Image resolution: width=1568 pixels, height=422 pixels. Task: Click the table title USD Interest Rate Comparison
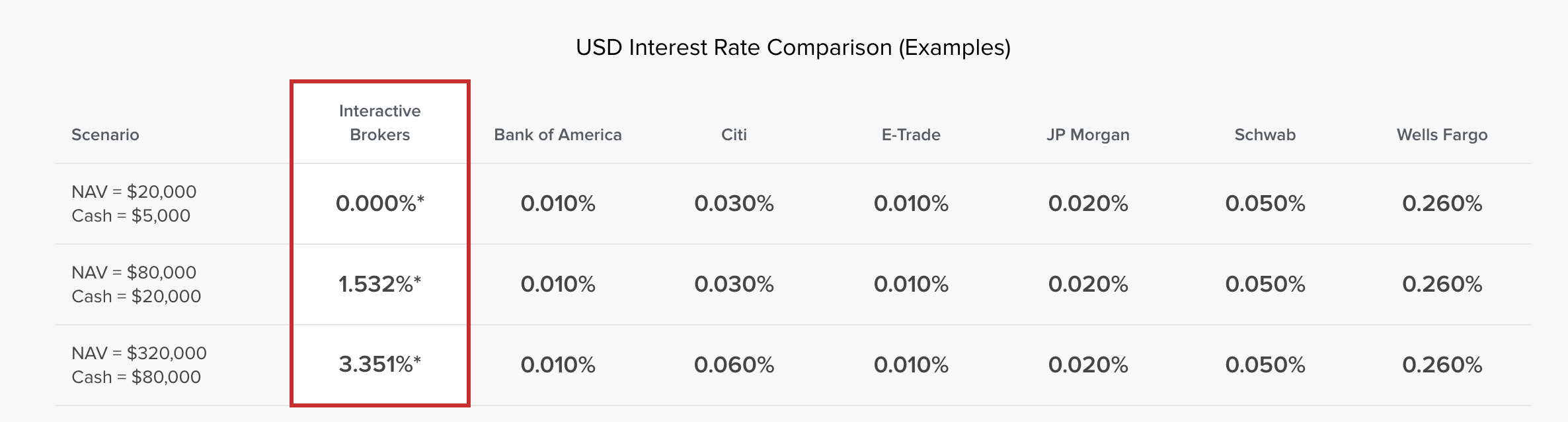793,48
